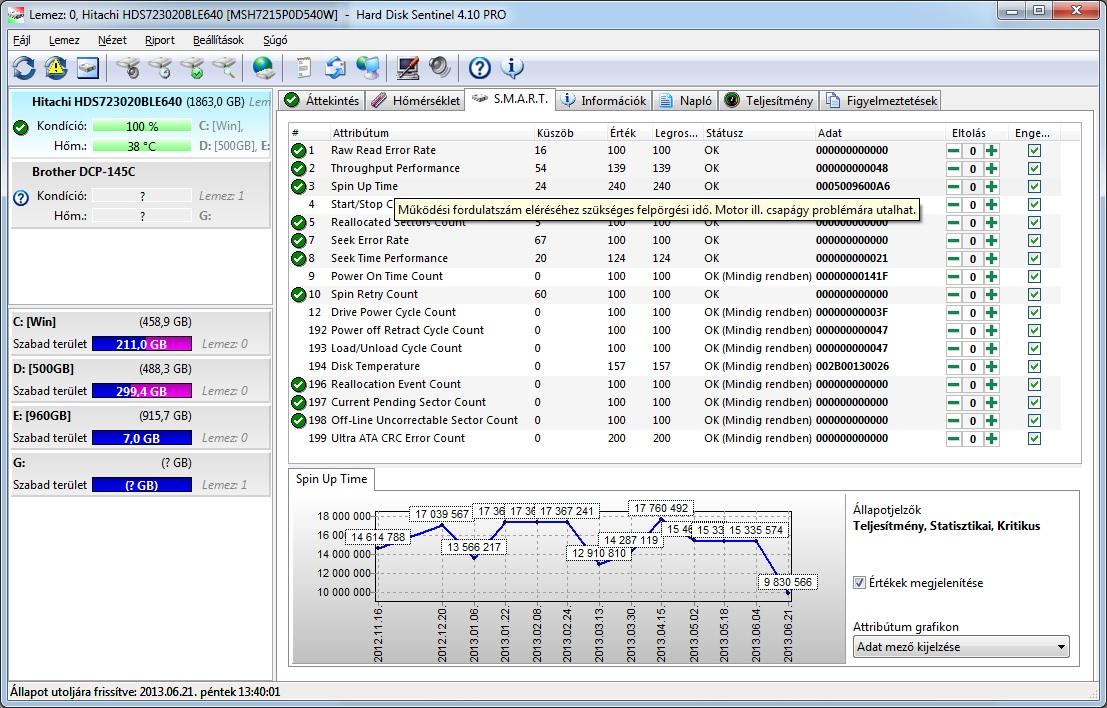1107x708 pixels.
Task: Click the text report document icon
Action: 304,68
